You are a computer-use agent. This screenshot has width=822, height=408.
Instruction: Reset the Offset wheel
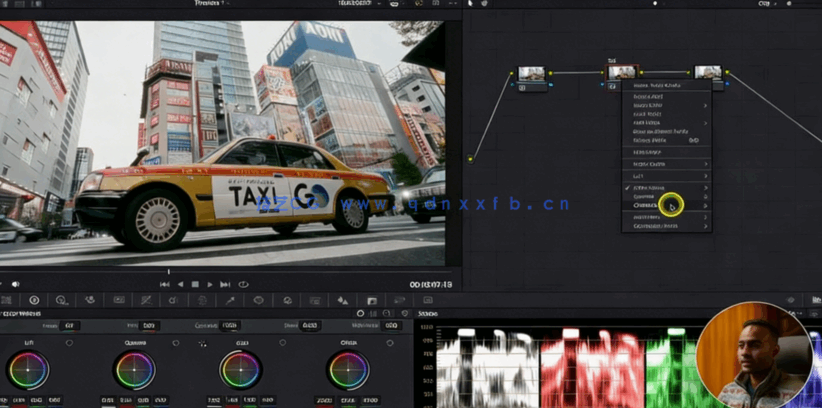point(390,343)
